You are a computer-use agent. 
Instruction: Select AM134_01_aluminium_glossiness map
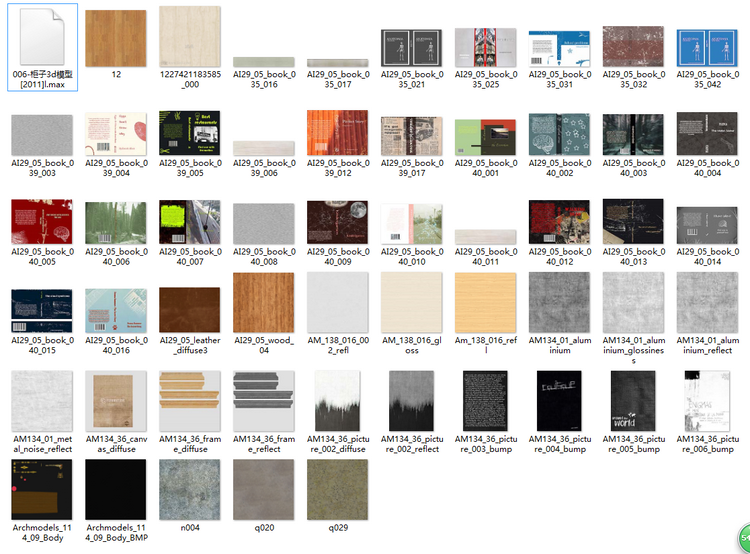tap(633, 302)
